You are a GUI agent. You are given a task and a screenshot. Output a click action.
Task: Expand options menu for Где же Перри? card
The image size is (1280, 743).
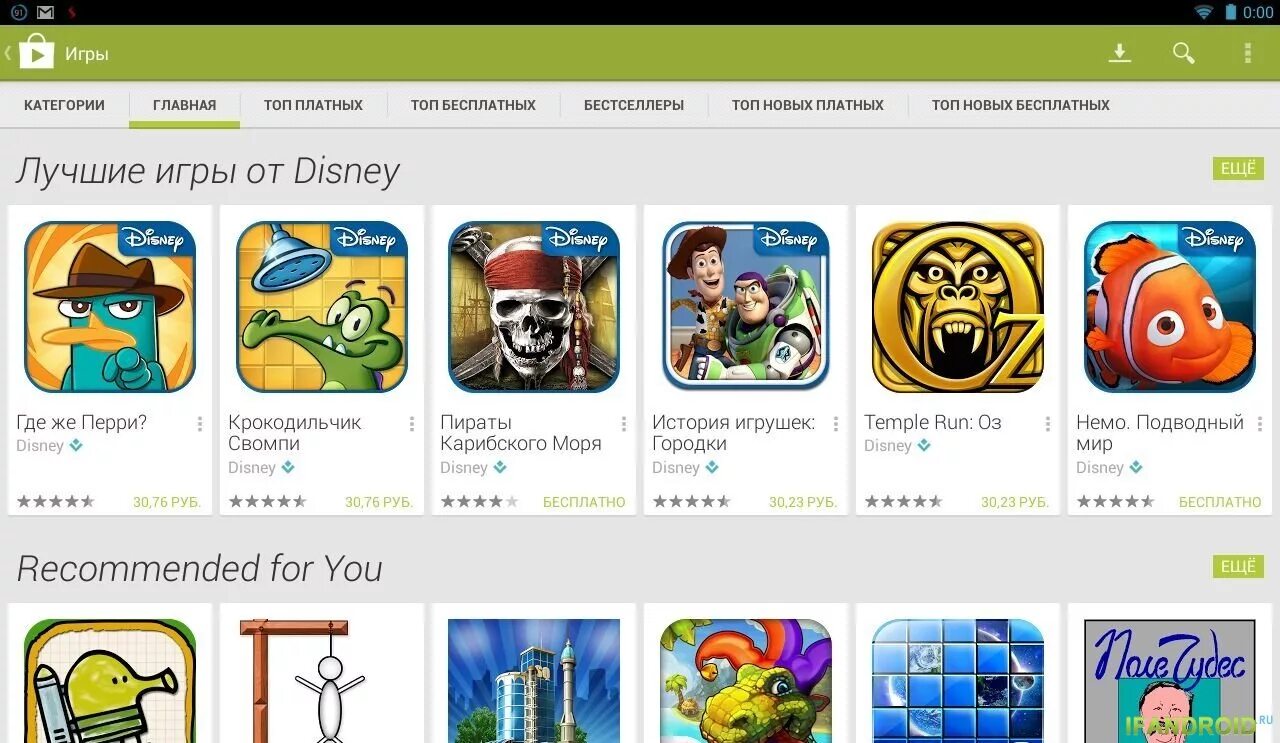click(200, 424)
